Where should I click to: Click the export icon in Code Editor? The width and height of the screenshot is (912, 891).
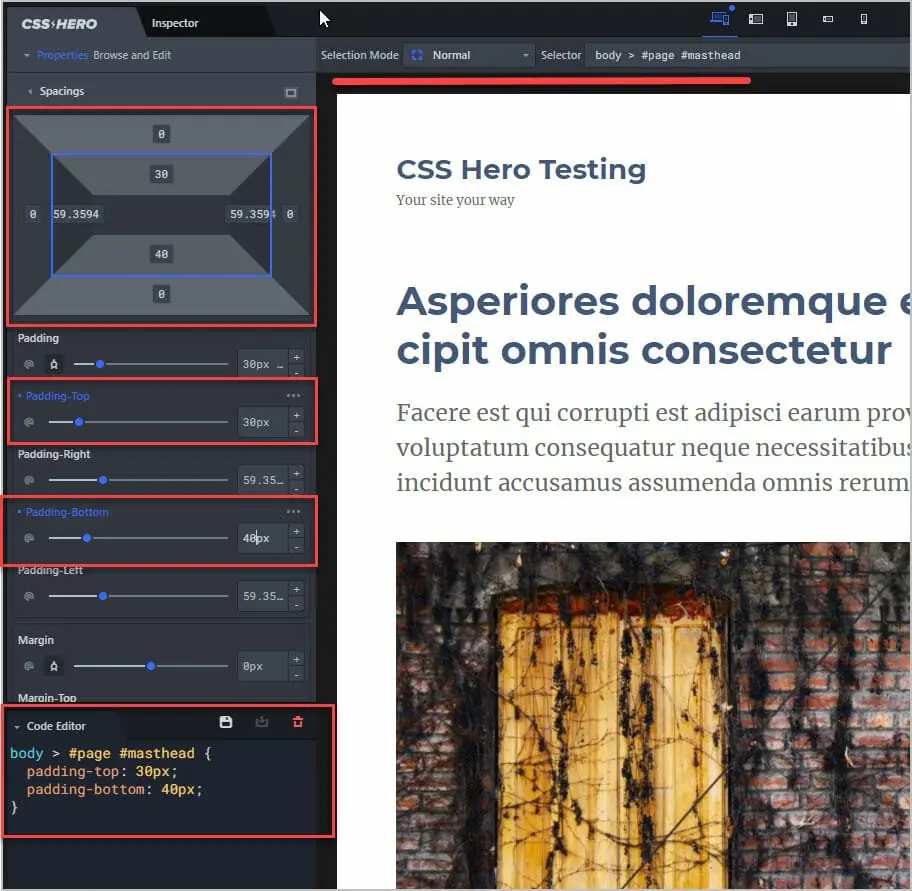(262, 722)
